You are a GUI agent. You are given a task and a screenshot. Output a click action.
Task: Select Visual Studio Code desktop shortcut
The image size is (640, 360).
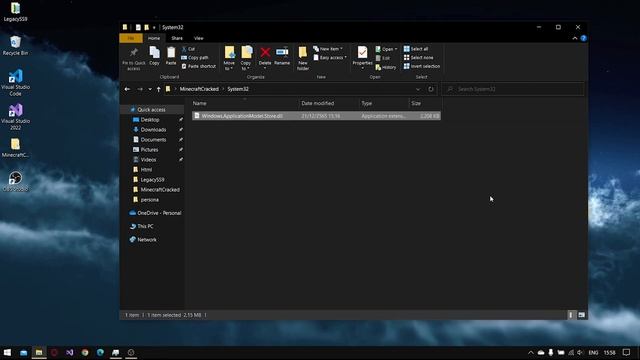(16, 83)
